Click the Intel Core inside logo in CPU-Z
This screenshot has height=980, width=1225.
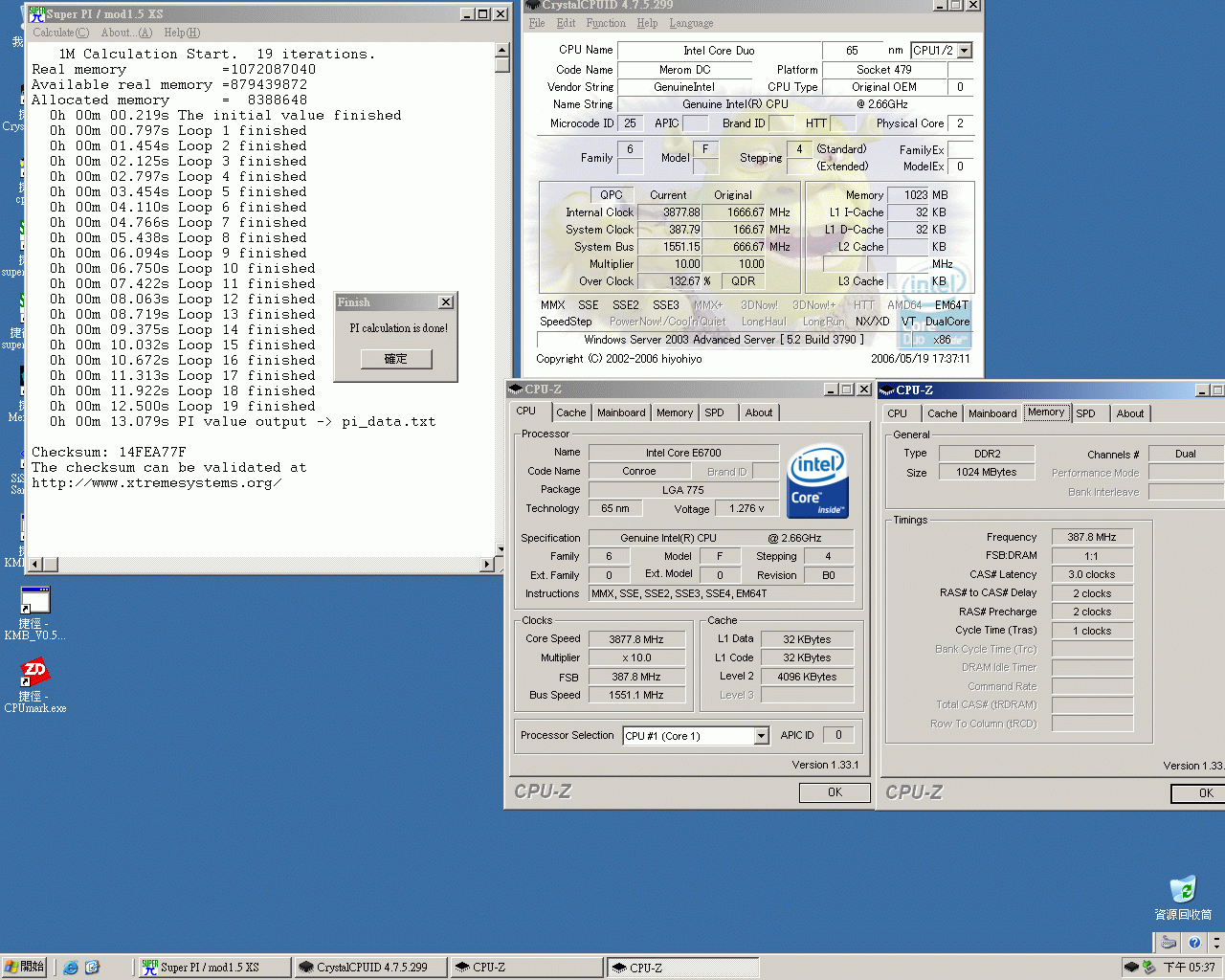[817, 482]
